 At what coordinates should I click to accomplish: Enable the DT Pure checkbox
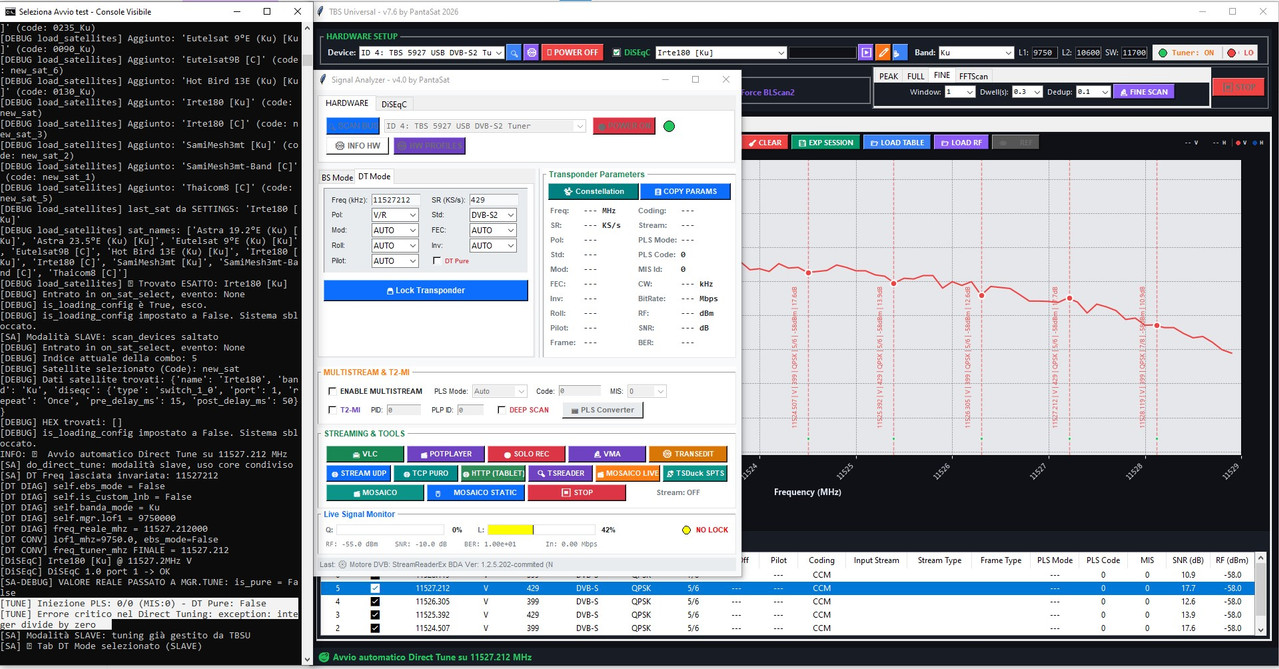[x=437, y=261]
